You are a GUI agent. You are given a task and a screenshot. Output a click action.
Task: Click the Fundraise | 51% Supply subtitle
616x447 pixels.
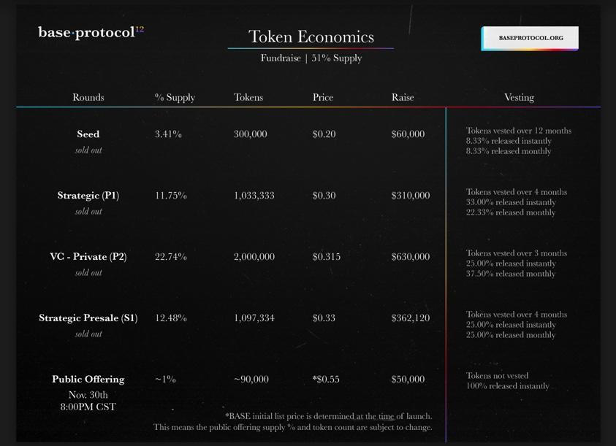coord(311,58)
